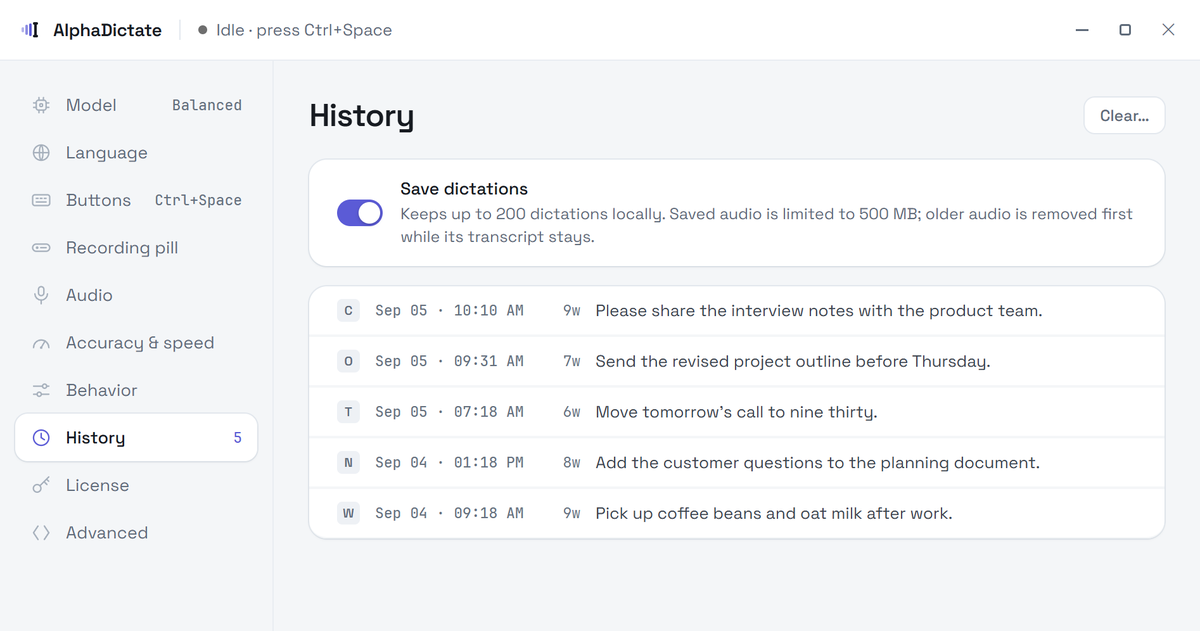Click the AlphaDictate logo icon
Screen dimensions: 1200x631
coord(30,30)
